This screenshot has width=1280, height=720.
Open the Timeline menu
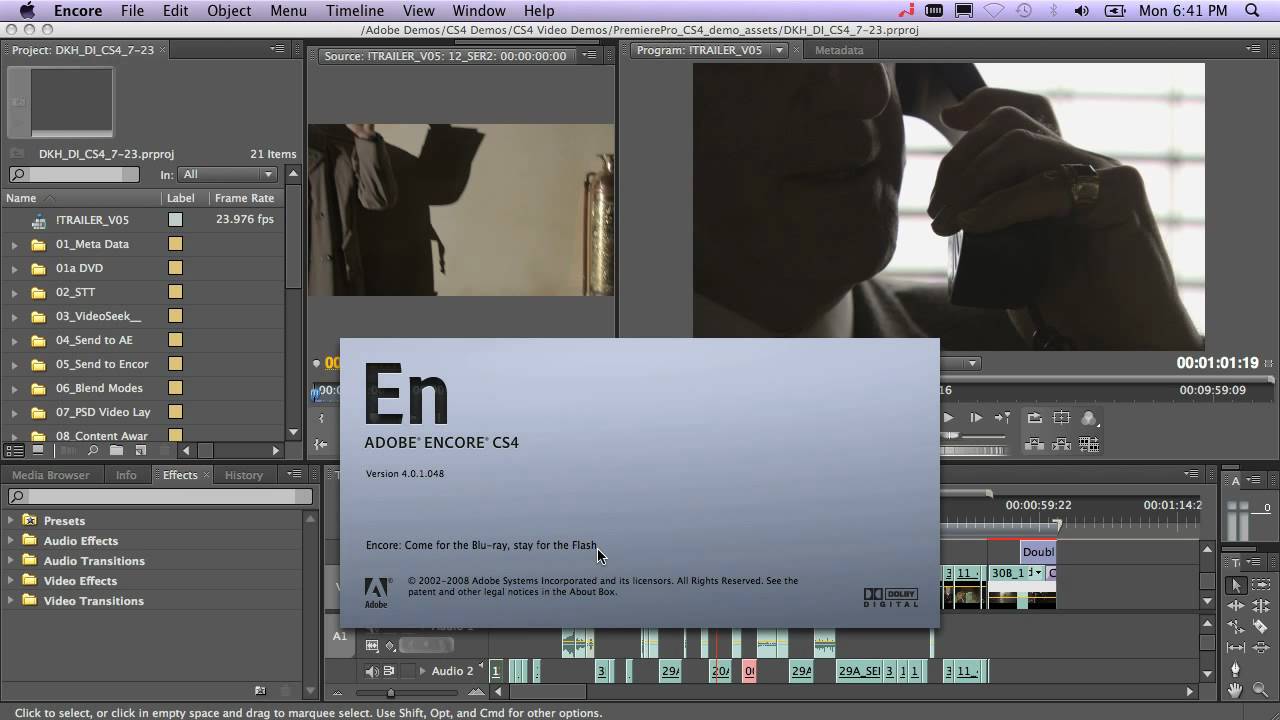[x=355, y=11]
